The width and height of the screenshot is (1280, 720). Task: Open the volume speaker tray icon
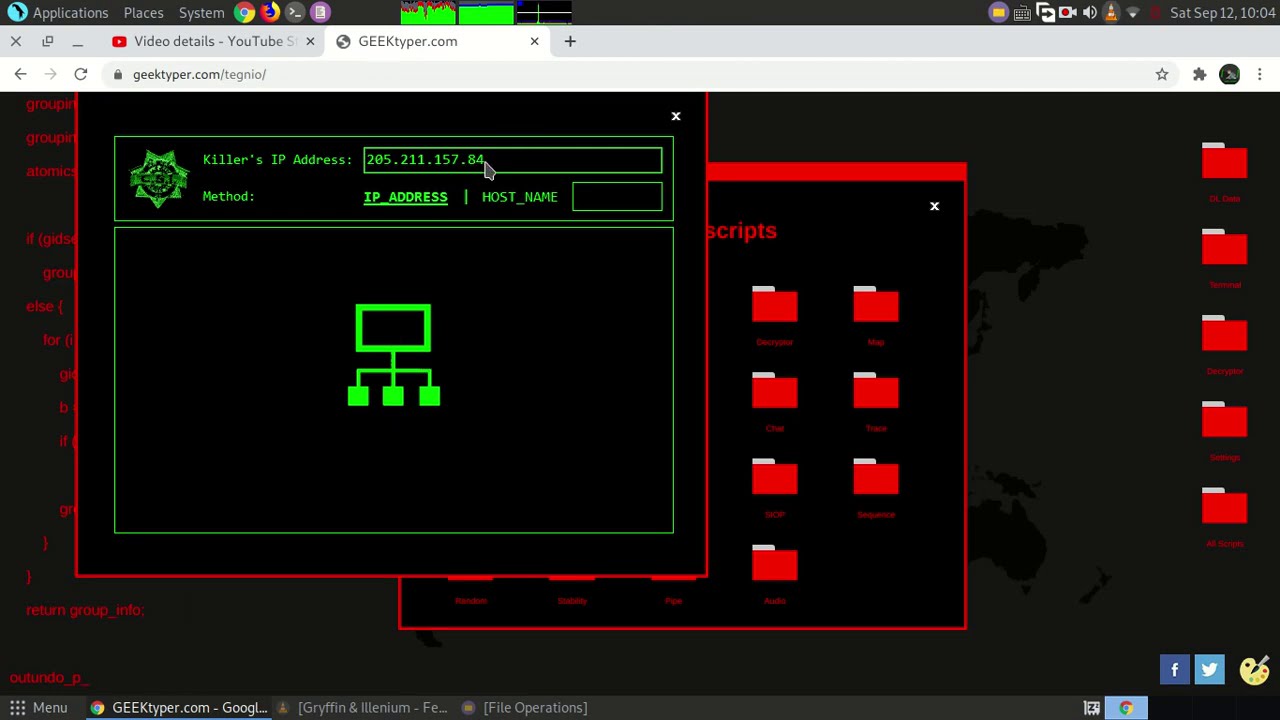pos(1089,12)
